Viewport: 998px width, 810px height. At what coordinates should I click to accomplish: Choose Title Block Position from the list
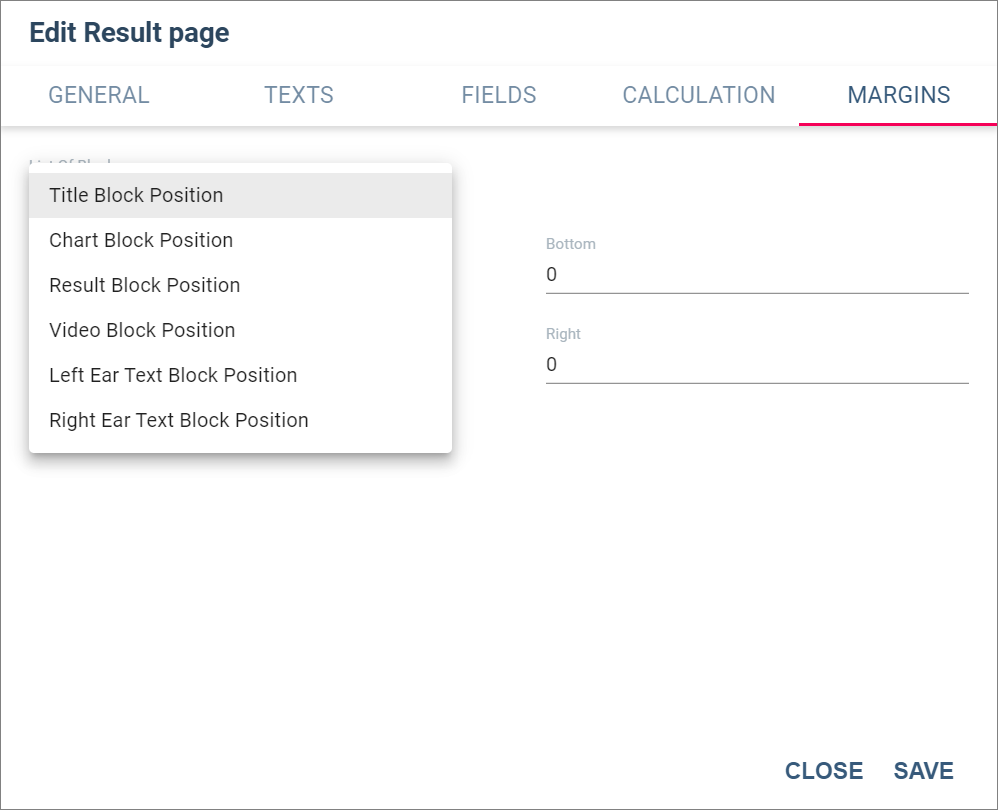pos(241,195)
